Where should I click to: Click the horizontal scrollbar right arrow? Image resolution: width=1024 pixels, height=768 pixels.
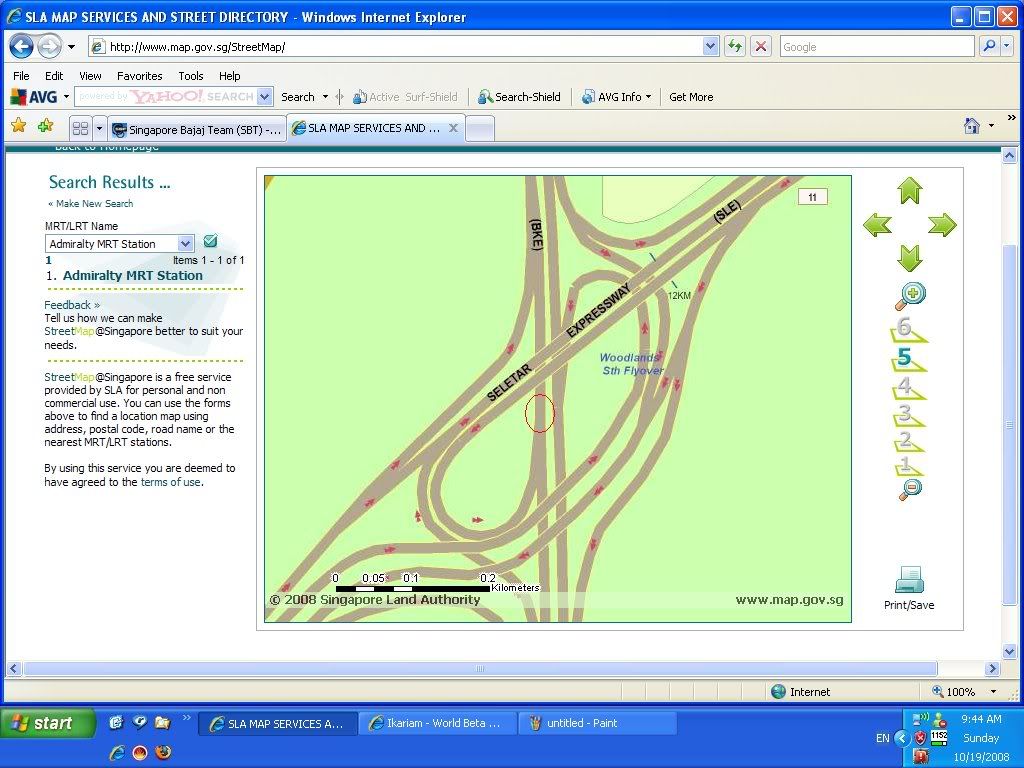point(993,669)
